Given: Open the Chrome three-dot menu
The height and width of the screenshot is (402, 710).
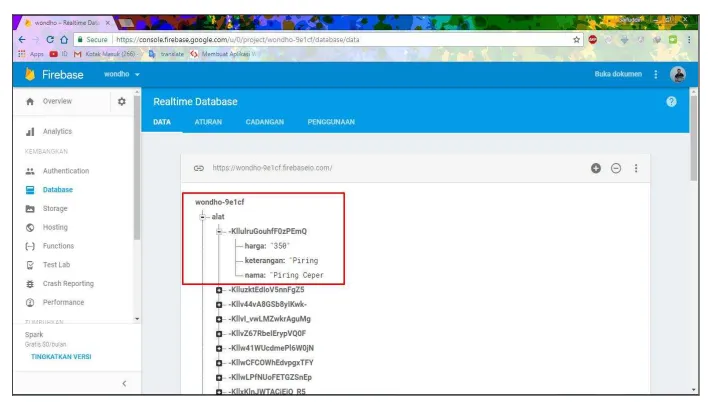Looking at the screenshot, I should pyautogui.click(x=689, y=39).
